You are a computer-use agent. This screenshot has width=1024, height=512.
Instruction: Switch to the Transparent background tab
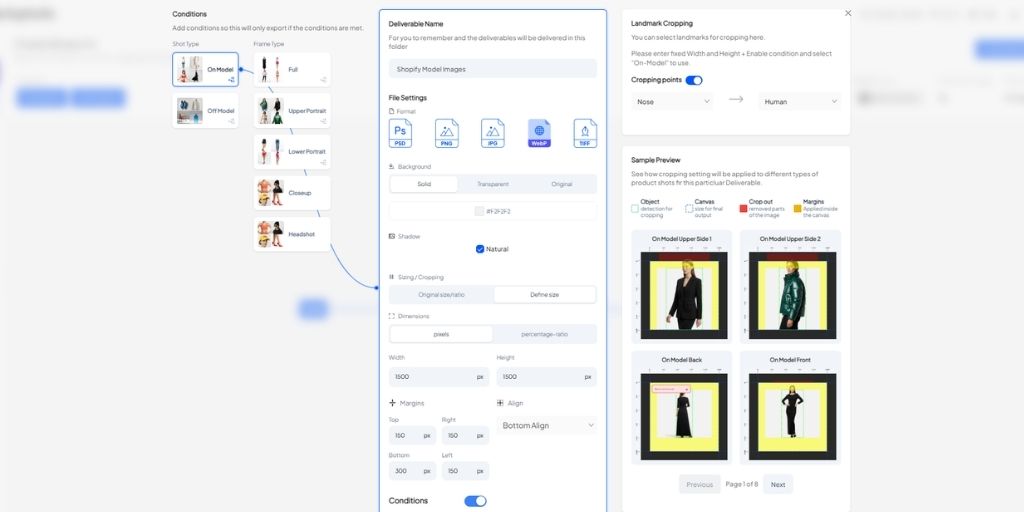pos(492,184)
